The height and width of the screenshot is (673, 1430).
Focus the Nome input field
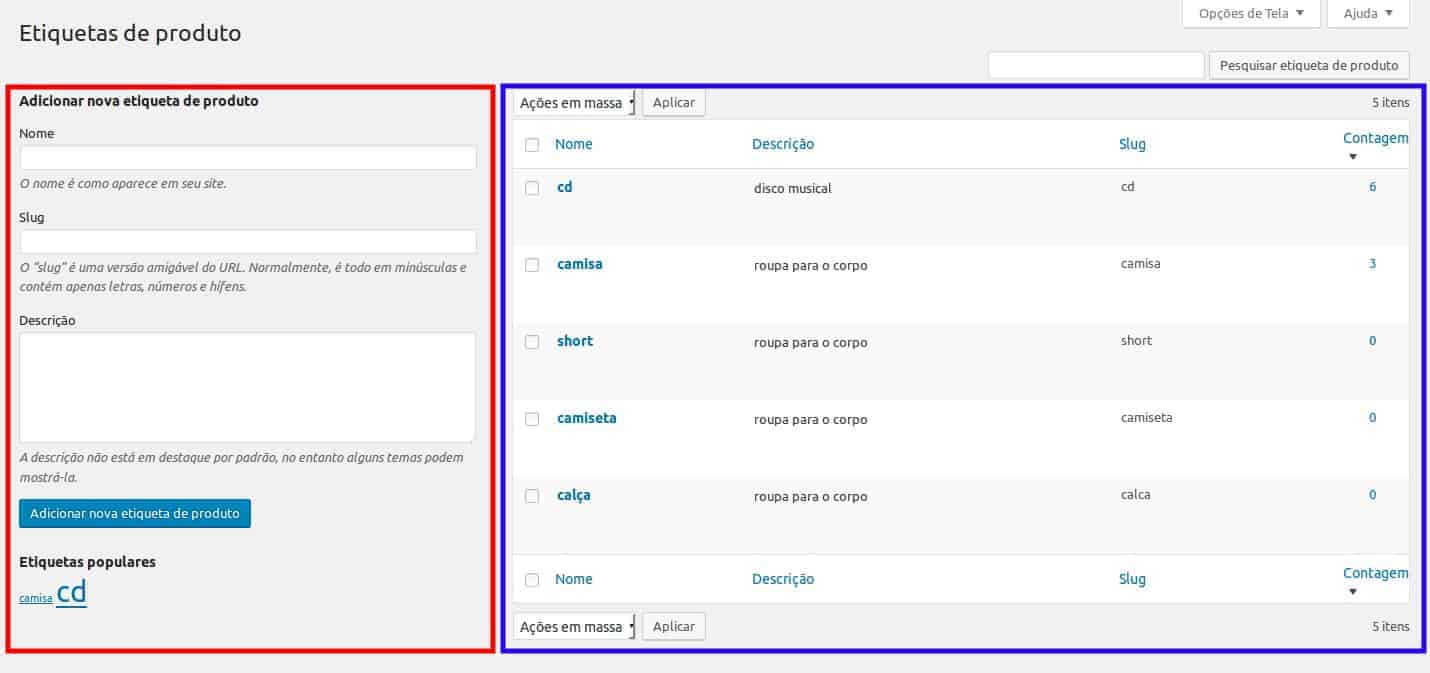(x=248, y=158)
